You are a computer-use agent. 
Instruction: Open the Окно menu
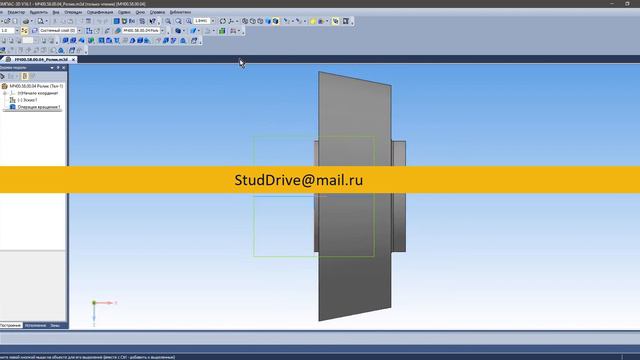140,12
